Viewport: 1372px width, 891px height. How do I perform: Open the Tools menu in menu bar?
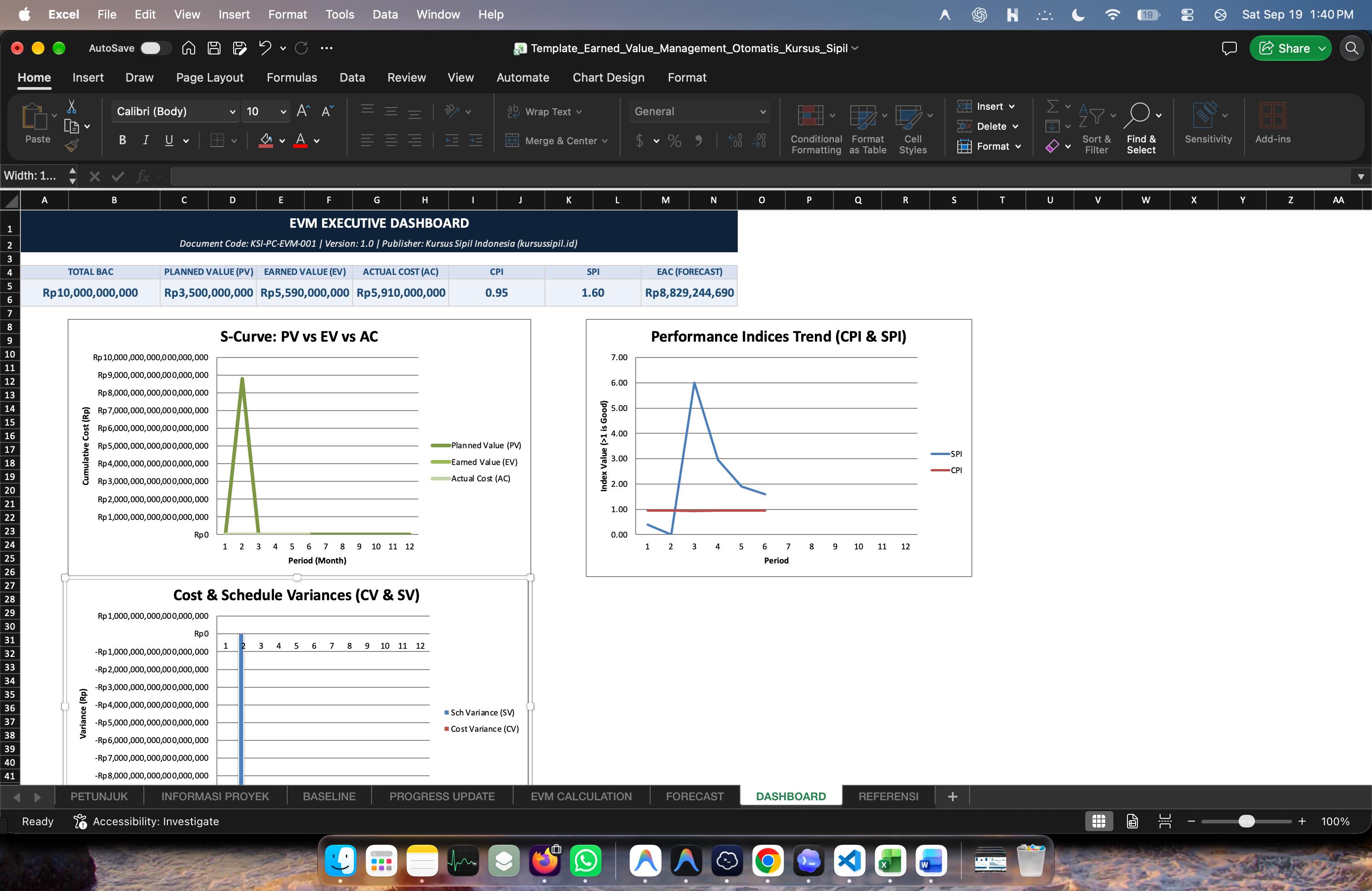339,15
